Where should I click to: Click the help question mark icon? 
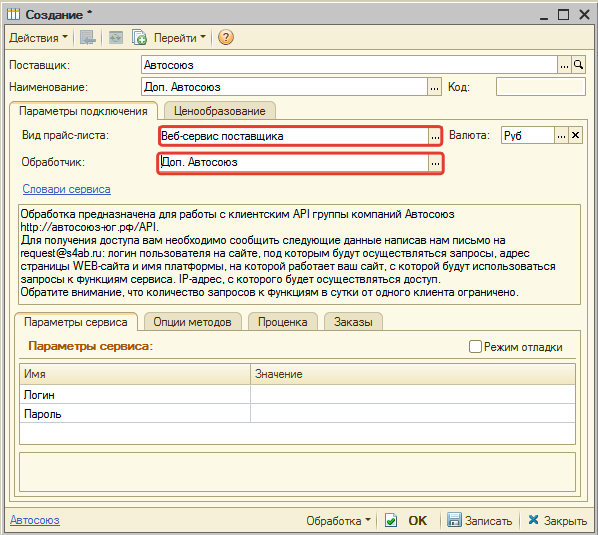[x=225, y=37]
